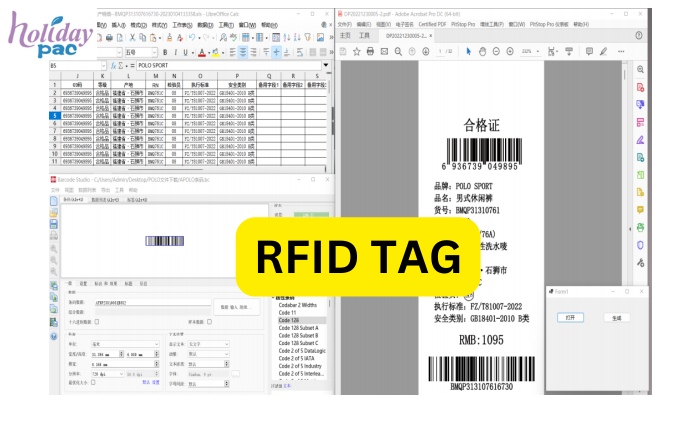Select the DP20221230005-2 document tab
This screenshot has height=428, width=678.
(406, 35)
